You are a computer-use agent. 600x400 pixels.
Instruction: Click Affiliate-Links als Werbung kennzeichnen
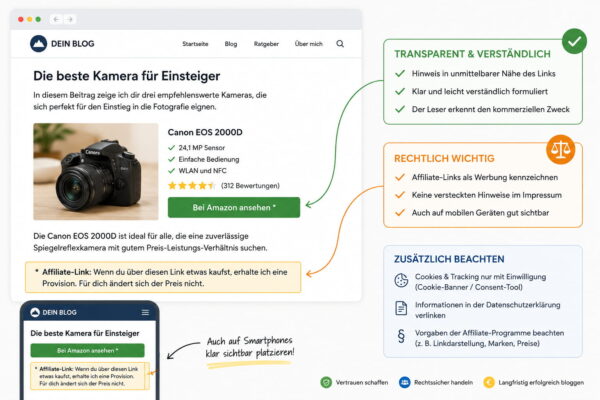pyautogui.click(x=485, y=177)
